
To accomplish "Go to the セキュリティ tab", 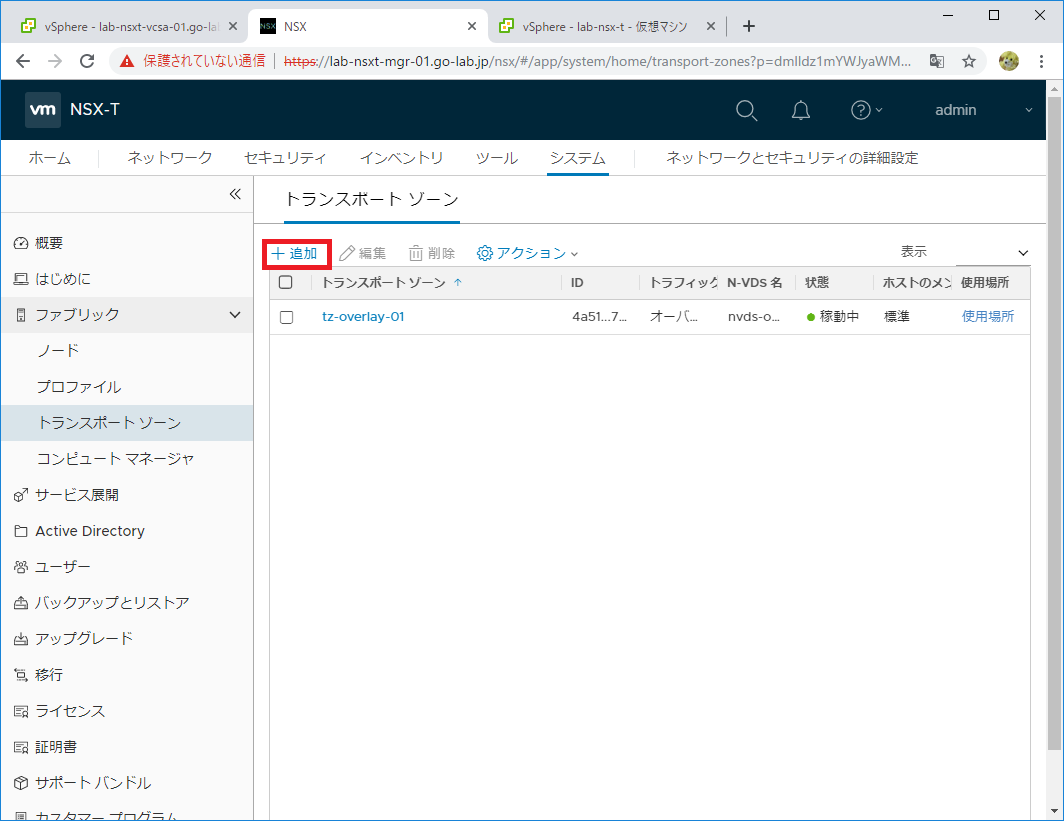I will [285, 158].
